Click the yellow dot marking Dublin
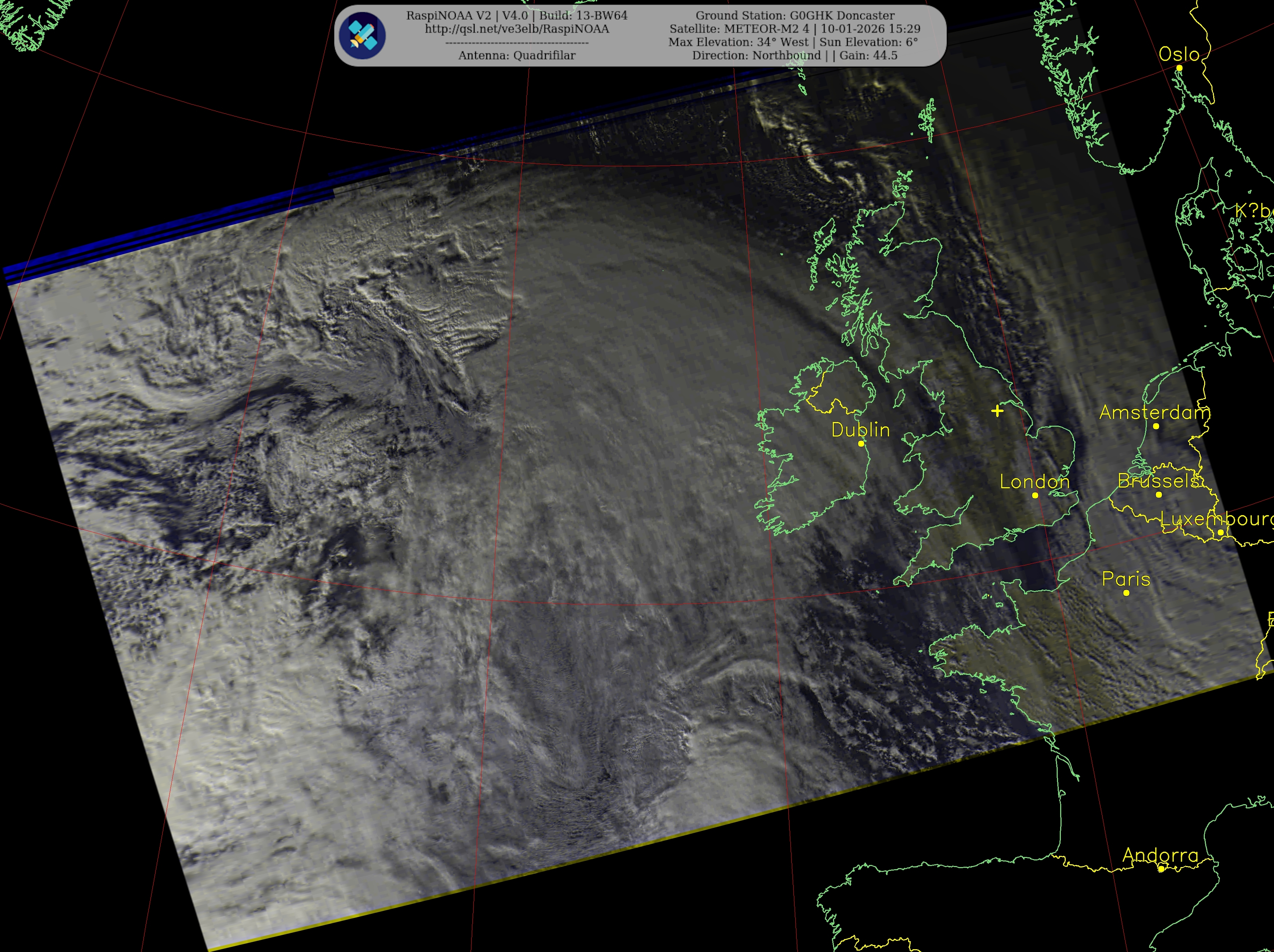The height and width of the screenshot is (952, 1274). click(x=861, y=443)
